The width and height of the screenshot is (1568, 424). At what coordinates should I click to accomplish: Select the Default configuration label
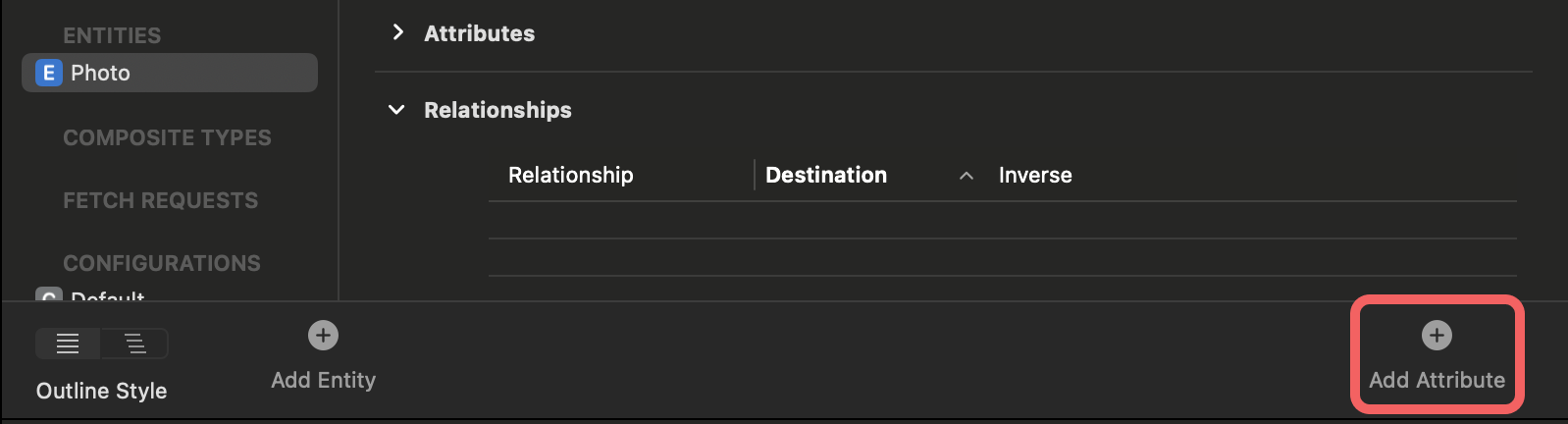(x=108, y=295)
